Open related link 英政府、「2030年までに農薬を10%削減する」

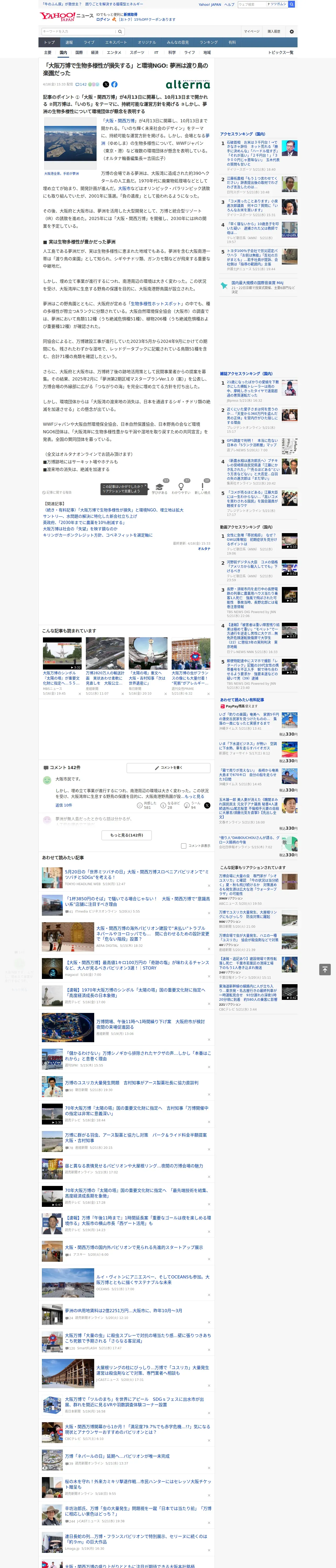pos(83,522)
